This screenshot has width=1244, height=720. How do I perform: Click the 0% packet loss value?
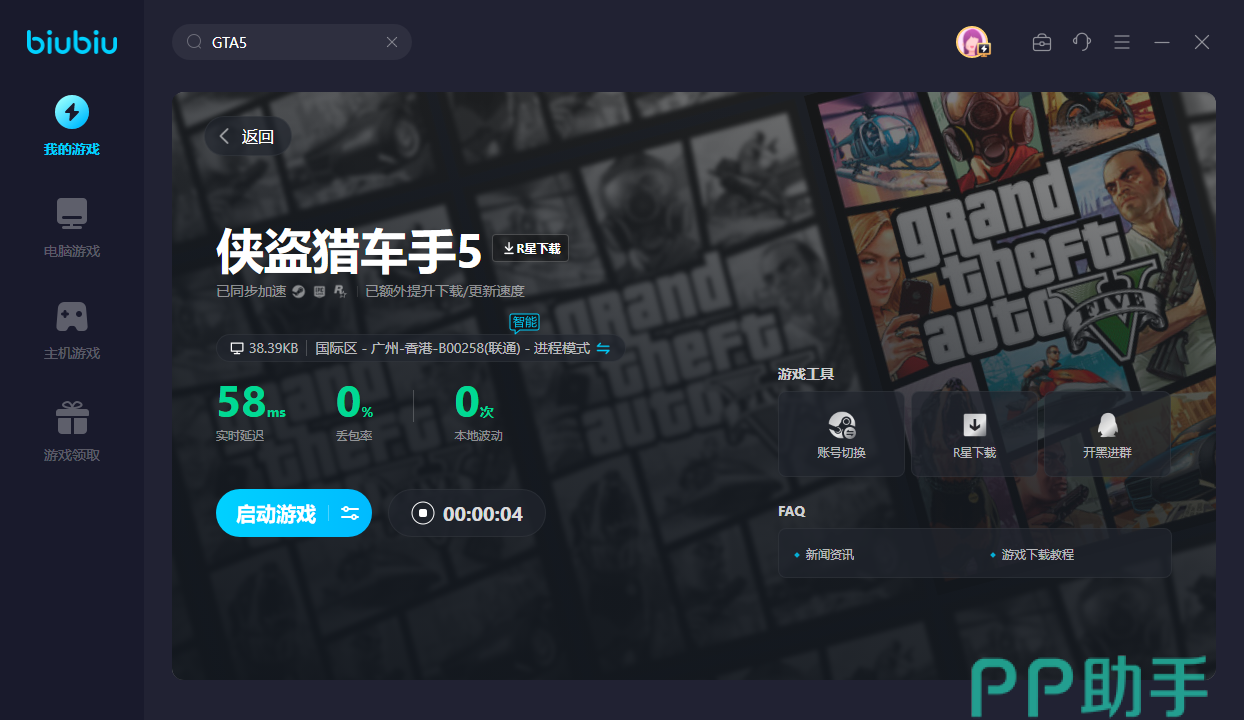pyautogui.click(x=355, y=402)
